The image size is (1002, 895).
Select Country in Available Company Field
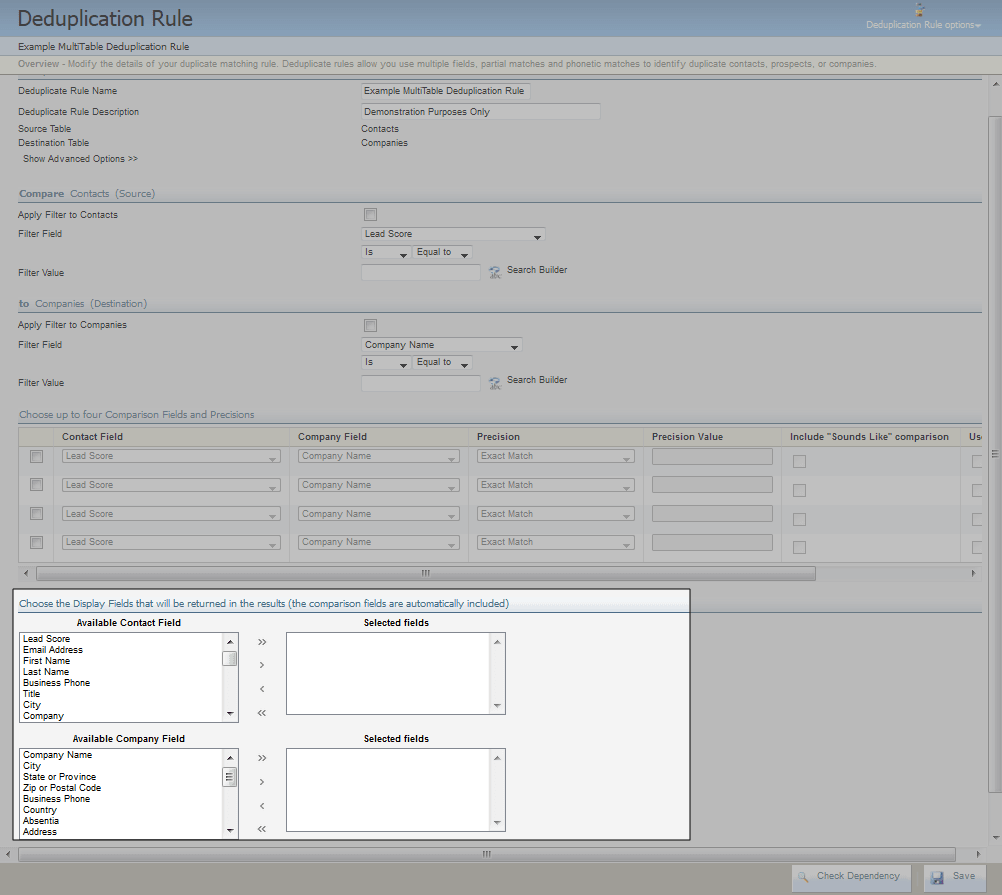tap(40, 810)
